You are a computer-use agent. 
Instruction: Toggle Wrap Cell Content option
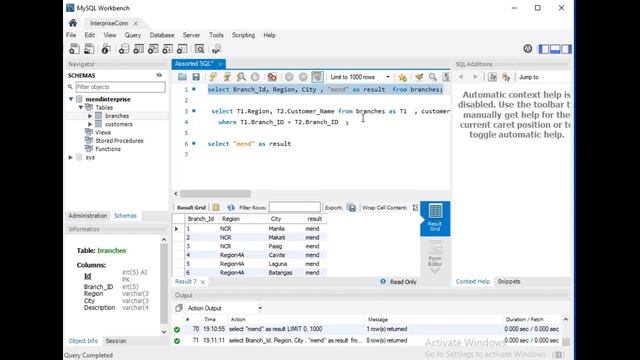pyautogui.click(x=415, y=207)
